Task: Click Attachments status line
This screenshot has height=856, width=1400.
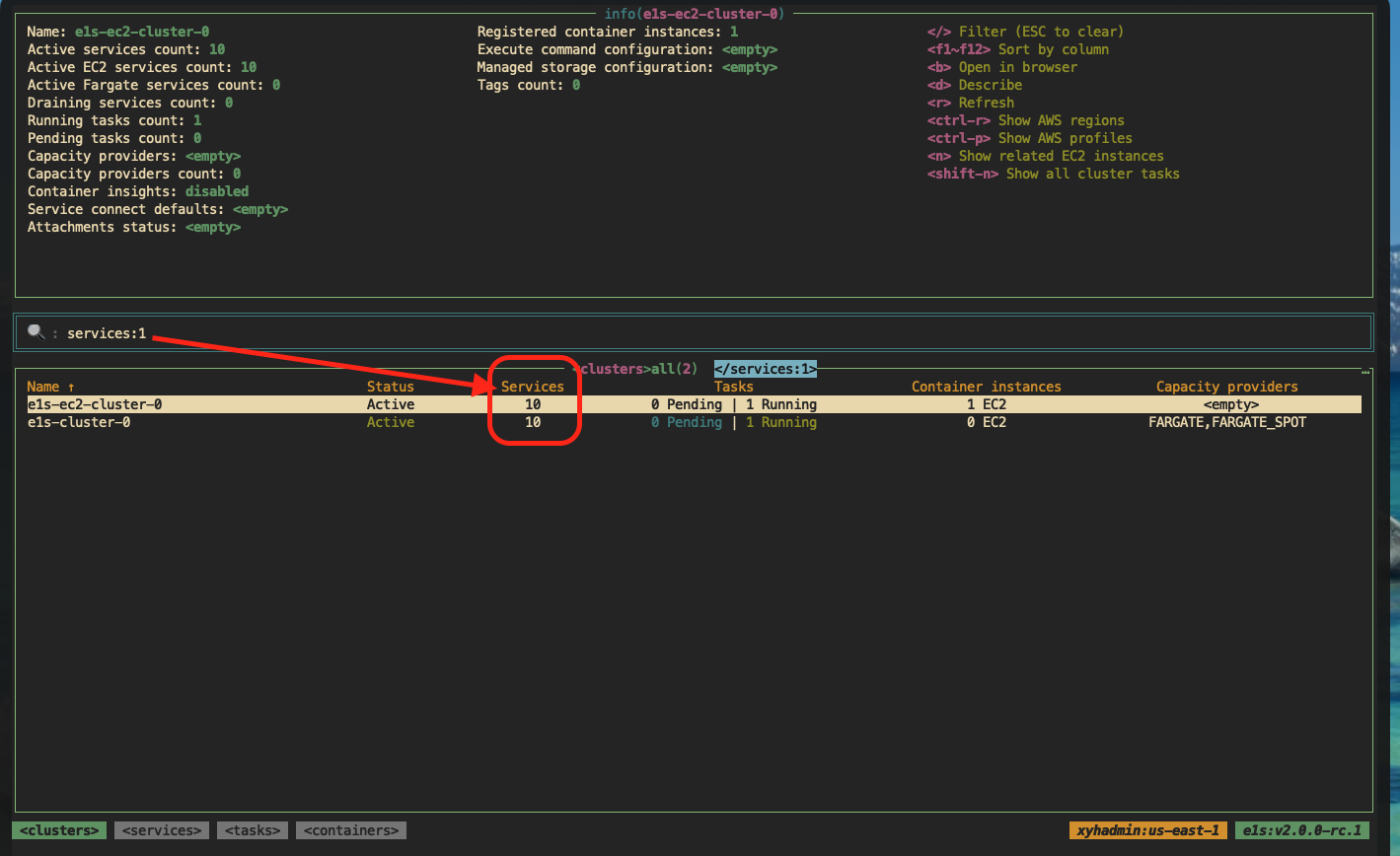Action: click(x=134, y=227)
